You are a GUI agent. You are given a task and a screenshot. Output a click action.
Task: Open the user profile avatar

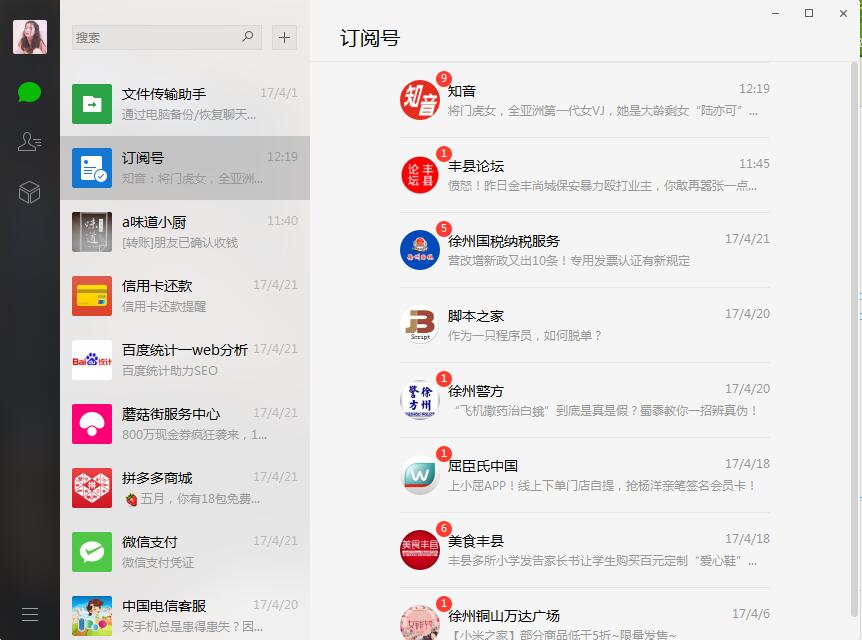(30, 37)
